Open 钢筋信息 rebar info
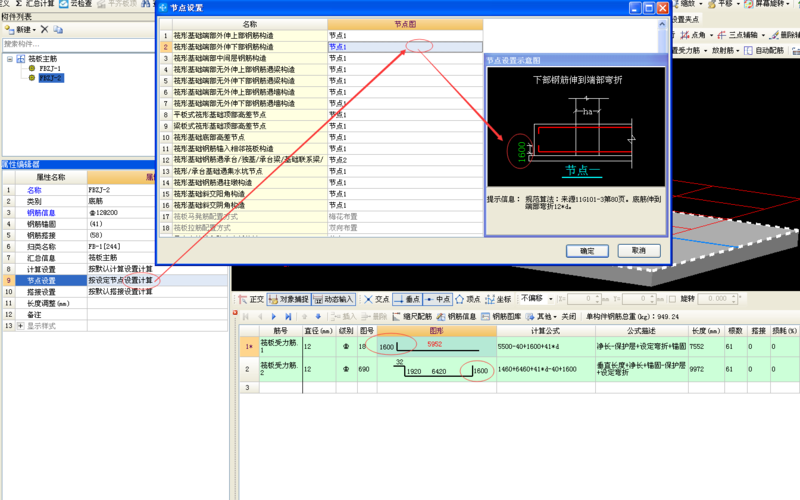 click(456, 317)
